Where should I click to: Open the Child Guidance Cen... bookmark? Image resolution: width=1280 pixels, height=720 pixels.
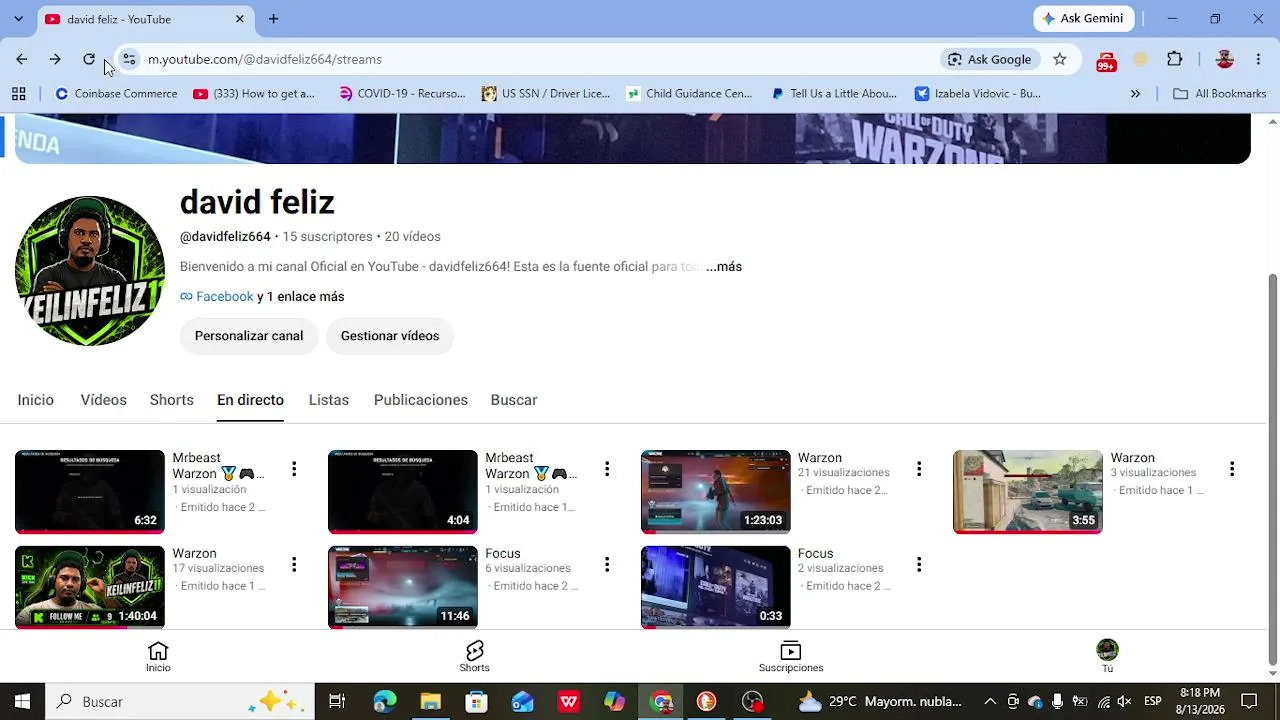689,94
